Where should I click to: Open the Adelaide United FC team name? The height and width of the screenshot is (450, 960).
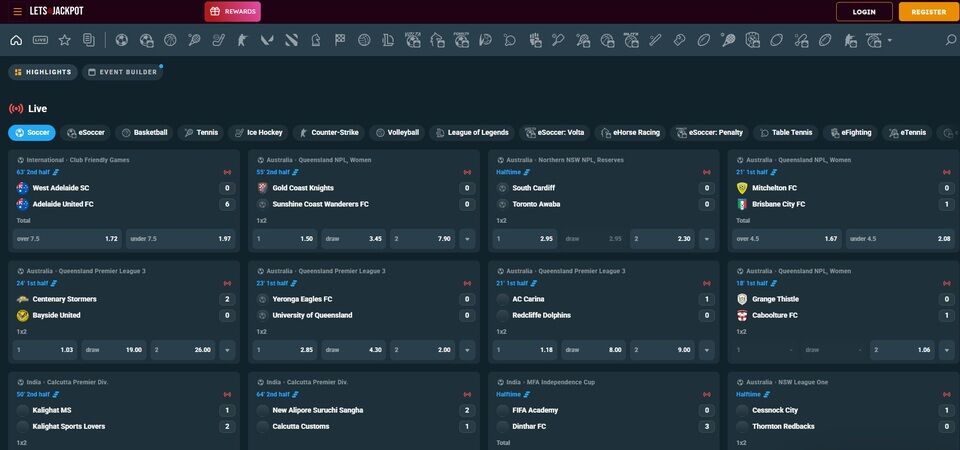[63, 204]
